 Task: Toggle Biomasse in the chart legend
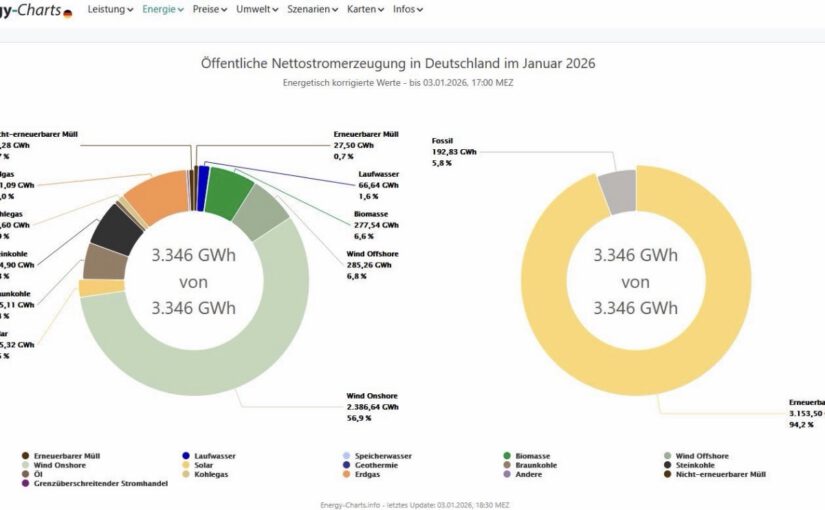(507, 456)
